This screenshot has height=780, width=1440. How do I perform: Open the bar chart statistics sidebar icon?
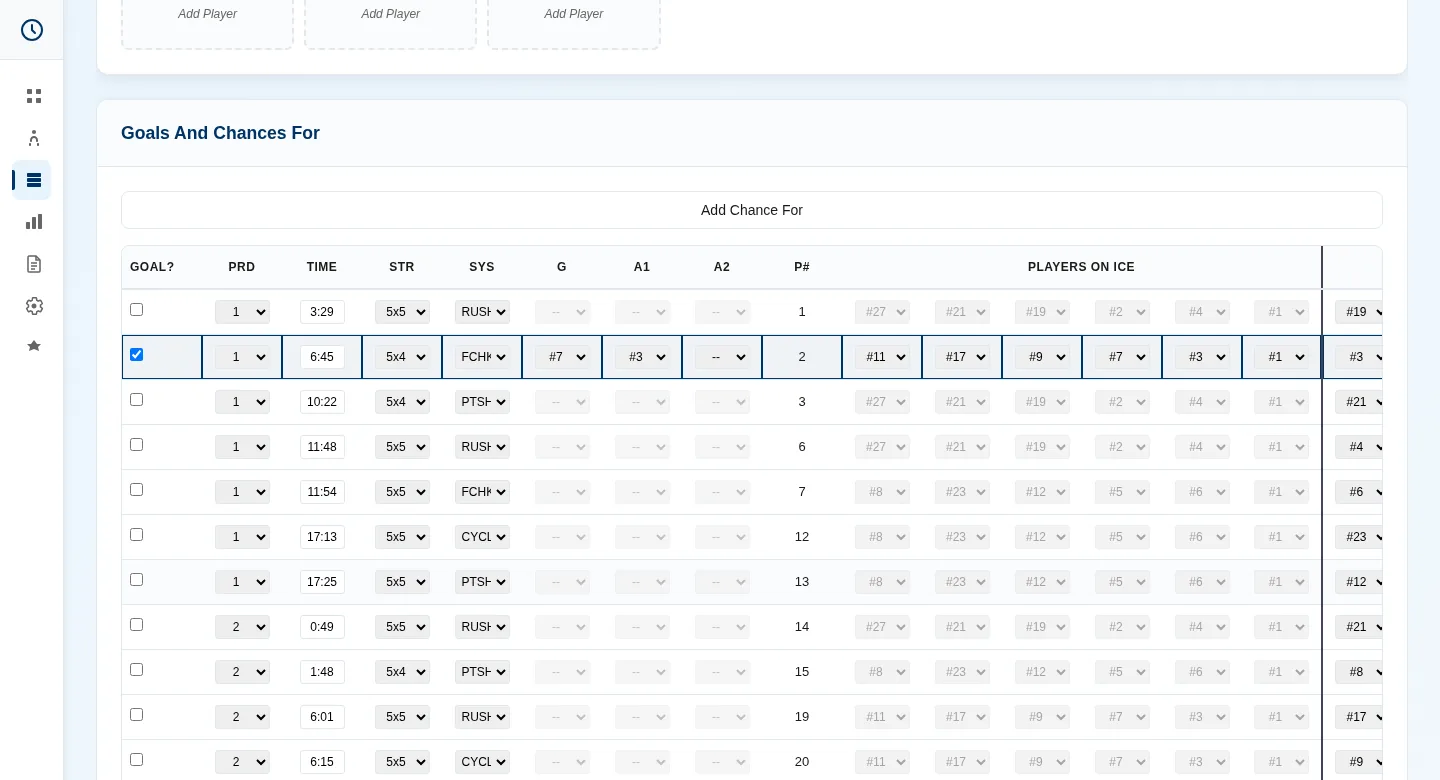[x=34, y=222]
